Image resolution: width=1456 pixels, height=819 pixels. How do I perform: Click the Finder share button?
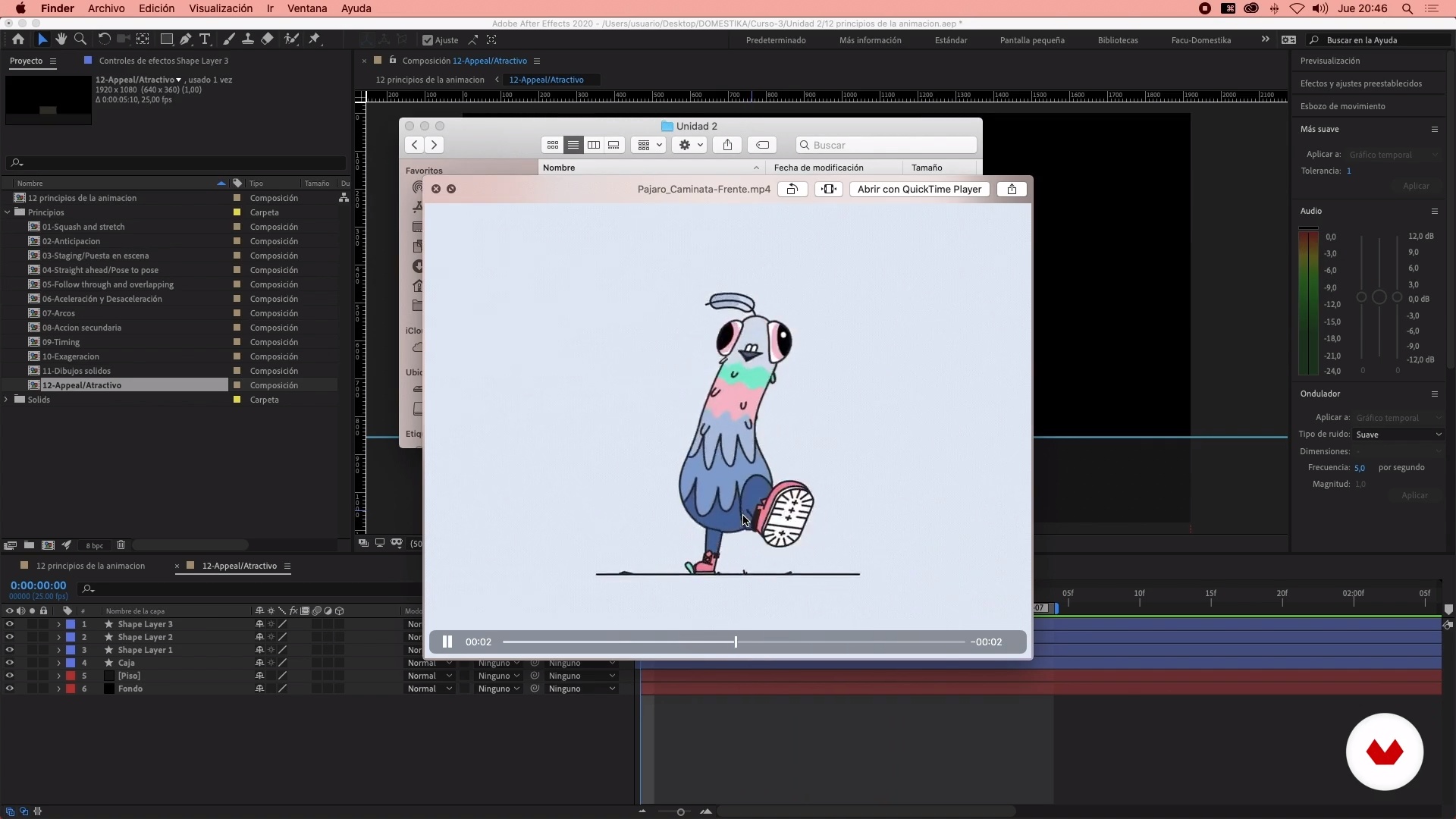click(x=727, y=145)
